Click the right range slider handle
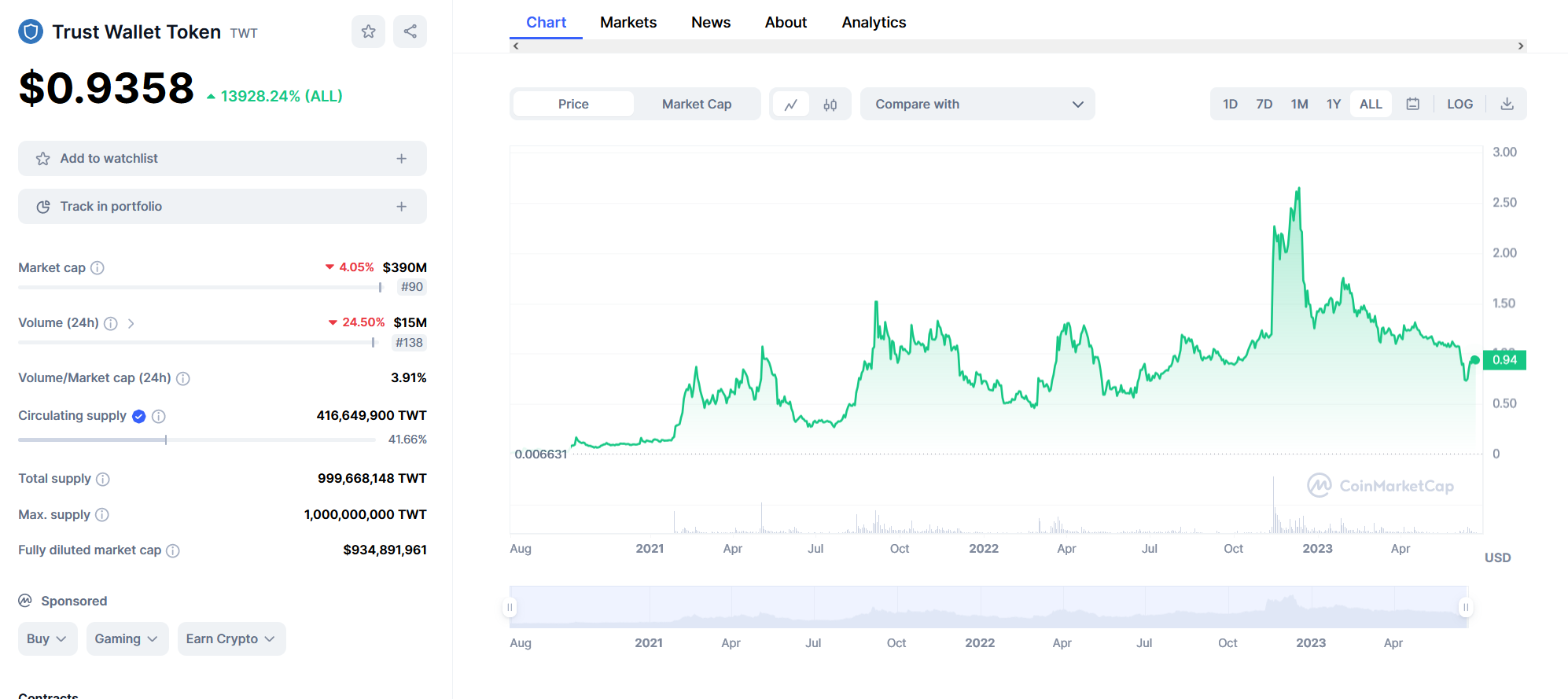Viewport: 1568px width, 699px height. [1465, 607]
